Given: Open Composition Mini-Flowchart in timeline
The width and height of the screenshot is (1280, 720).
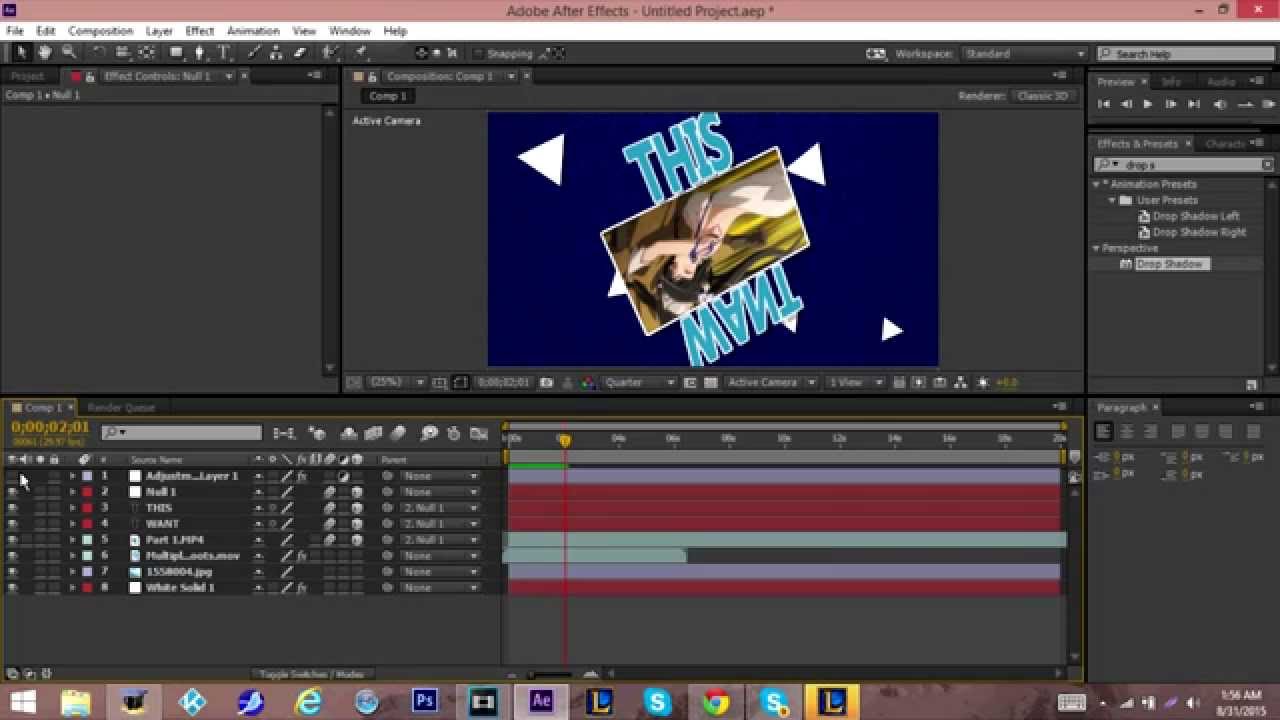Looking at the screenshot, I should pos(284,433).
